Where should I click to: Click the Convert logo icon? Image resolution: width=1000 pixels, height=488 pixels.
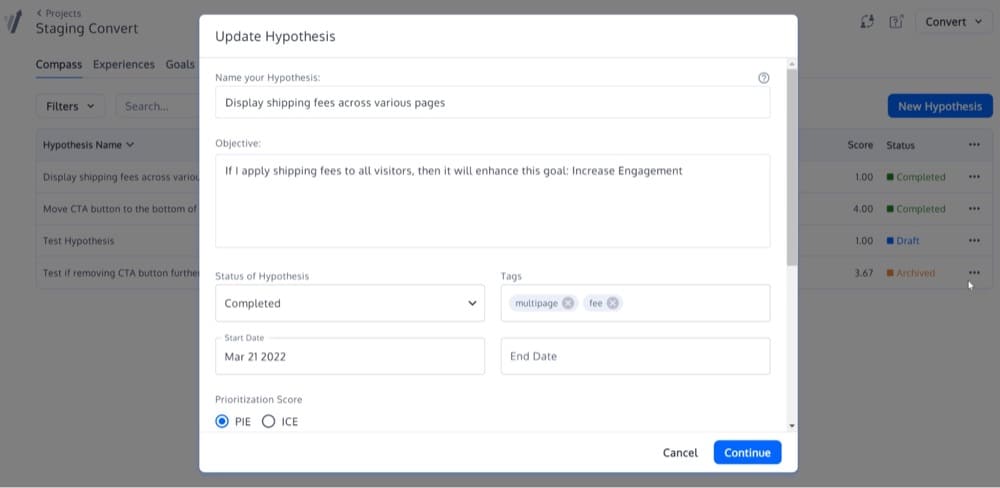click(x=13, y=22)
